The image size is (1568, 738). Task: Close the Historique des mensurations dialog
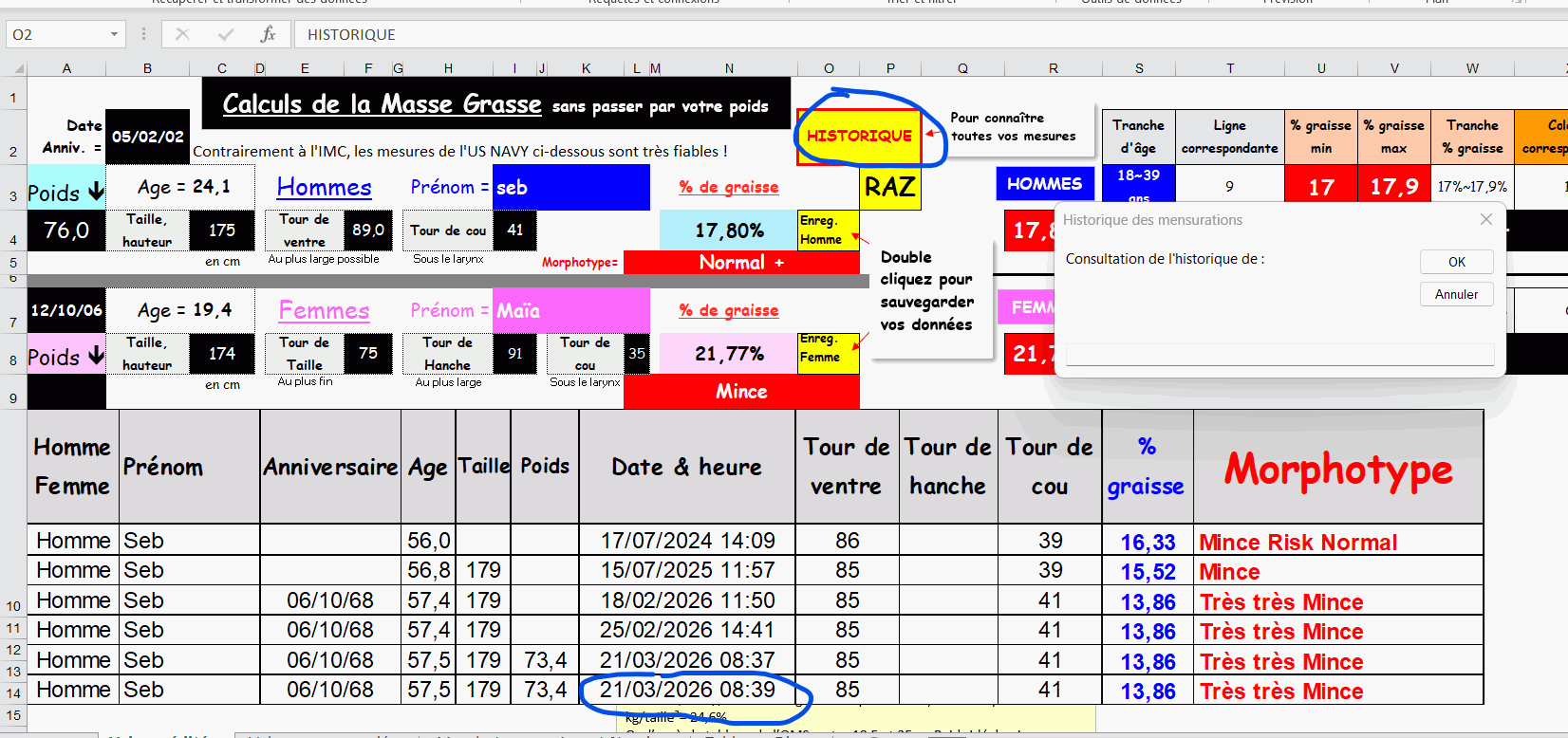click(x=1485, y=219)
